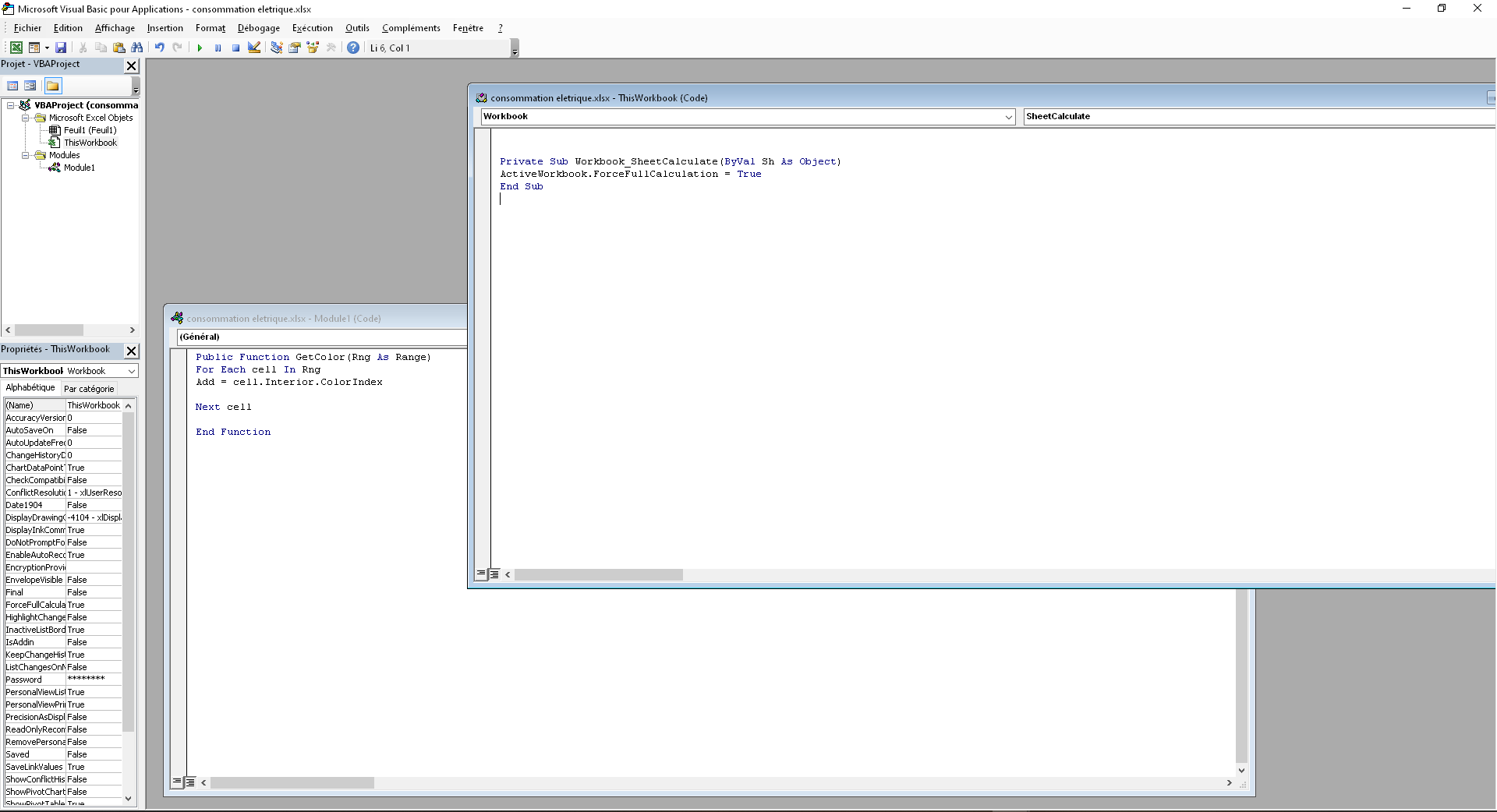Open the Exécution menu
The width and height of the screenshot is (1497, 812).
pos(313,28)
